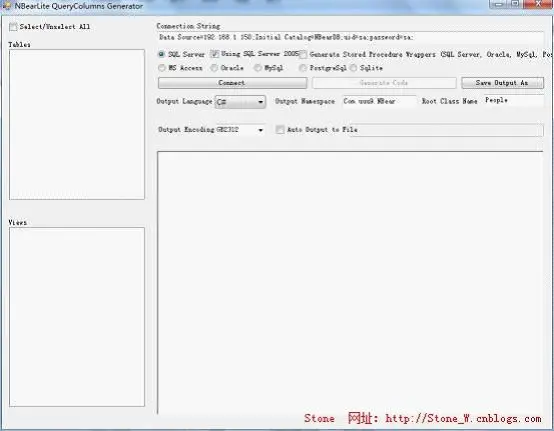
Task: Click the Save Output As button
Action: coord(502,83)
